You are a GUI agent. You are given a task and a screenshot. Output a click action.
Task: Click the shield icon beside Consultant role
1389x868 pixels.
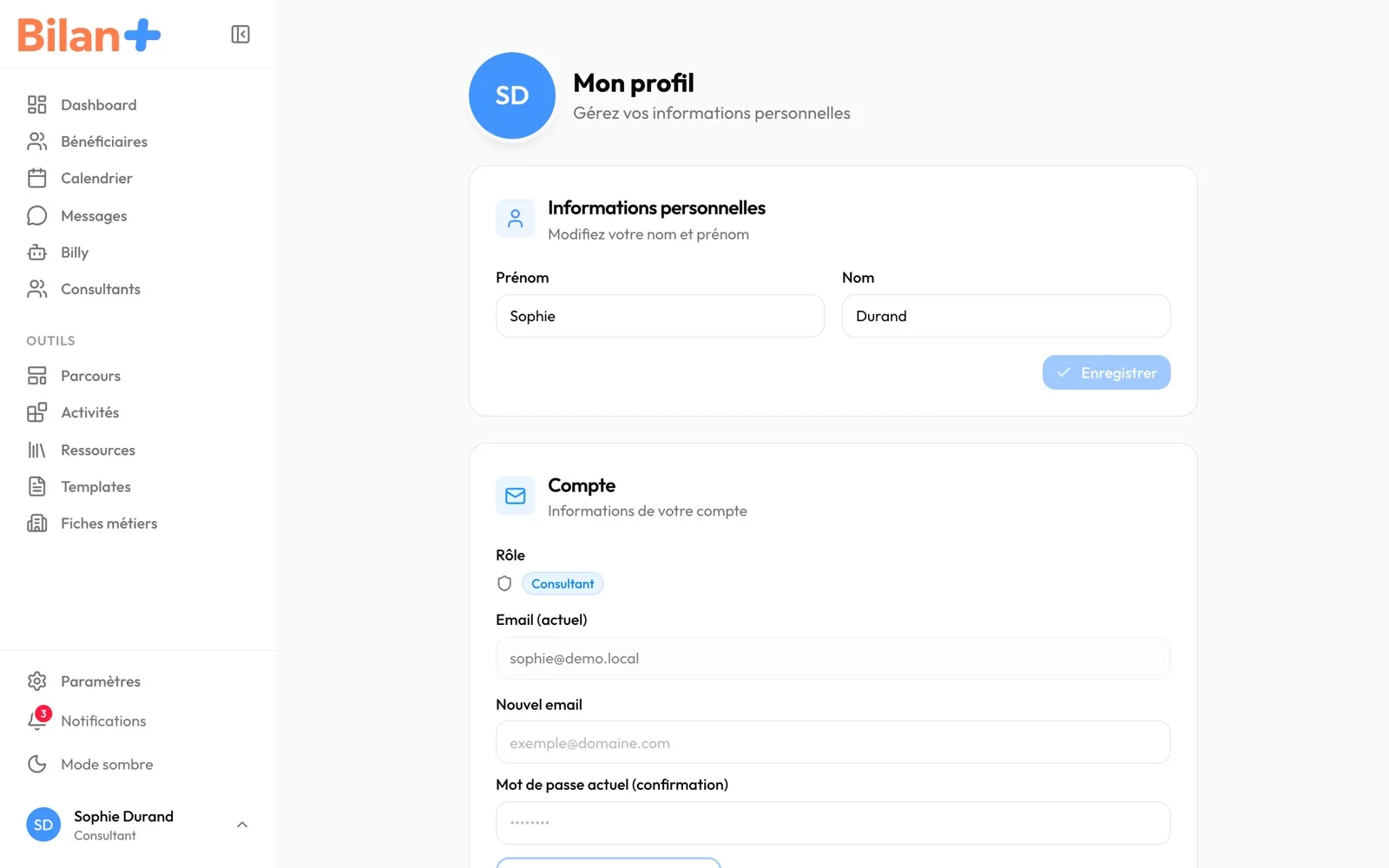(x=504, y=583)
